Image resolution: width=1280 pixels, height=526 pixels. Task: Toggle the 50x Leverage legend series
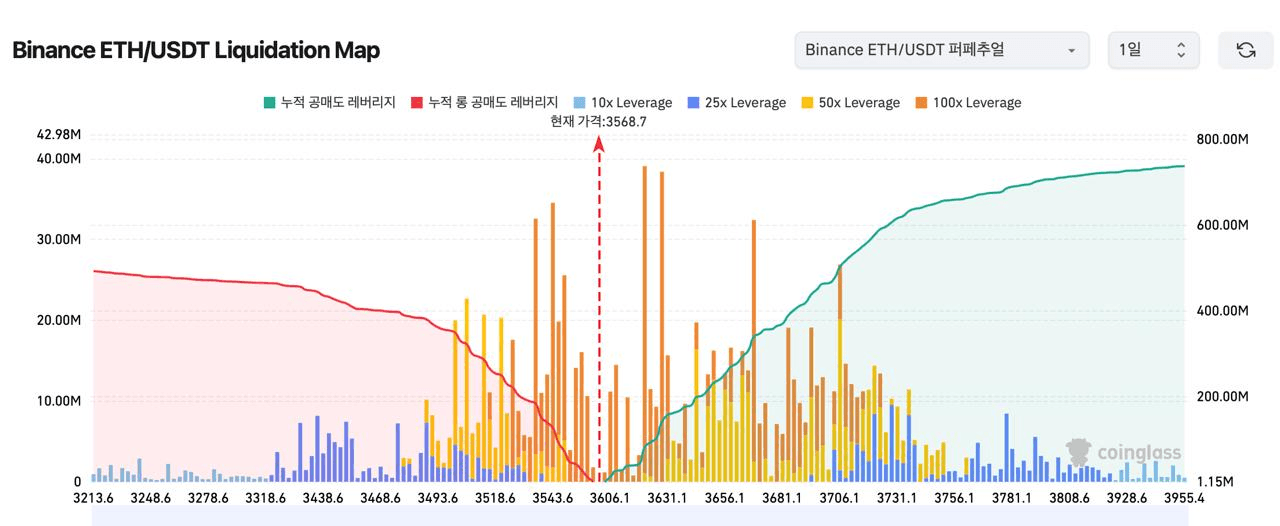(851, 102)
